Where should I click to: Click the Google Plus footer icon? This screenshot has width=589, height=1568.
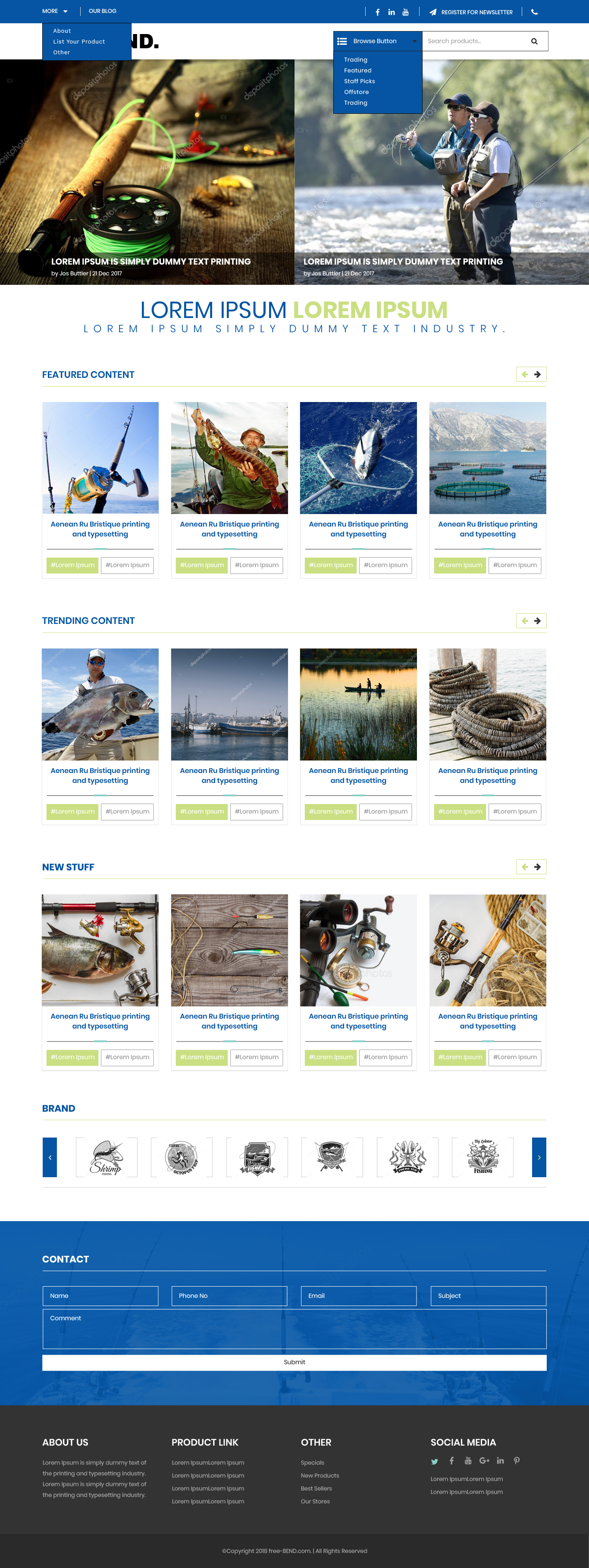click(484, 1461)
